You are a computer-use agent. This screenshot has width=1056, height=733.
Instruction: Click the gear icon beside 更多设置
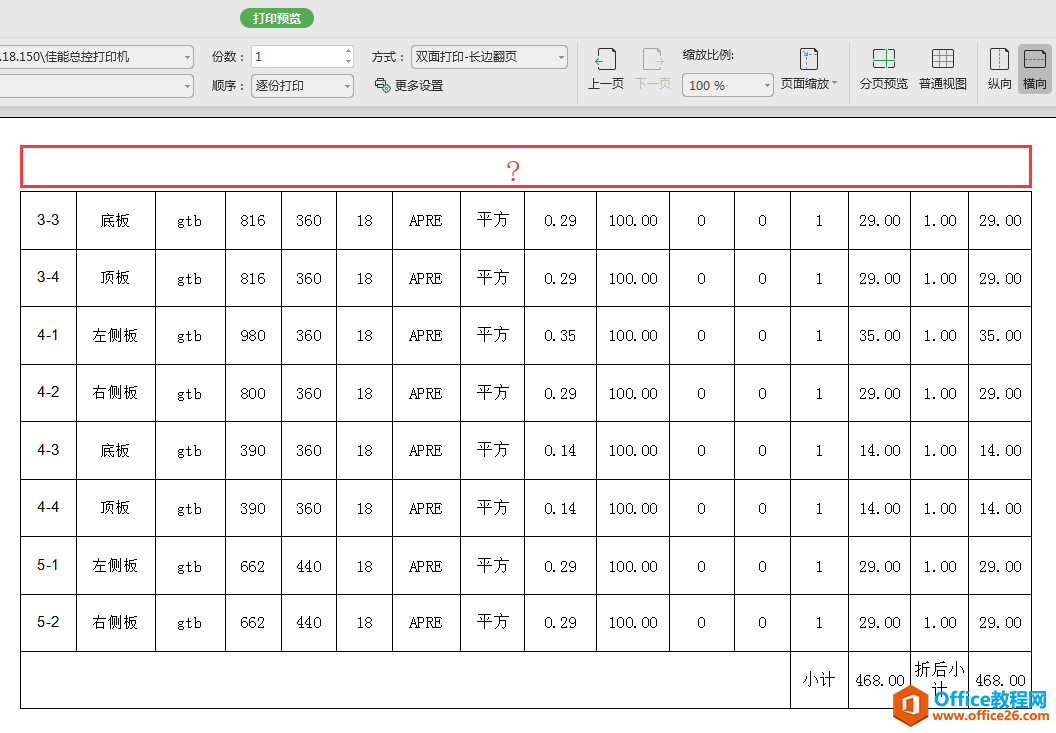382,85
